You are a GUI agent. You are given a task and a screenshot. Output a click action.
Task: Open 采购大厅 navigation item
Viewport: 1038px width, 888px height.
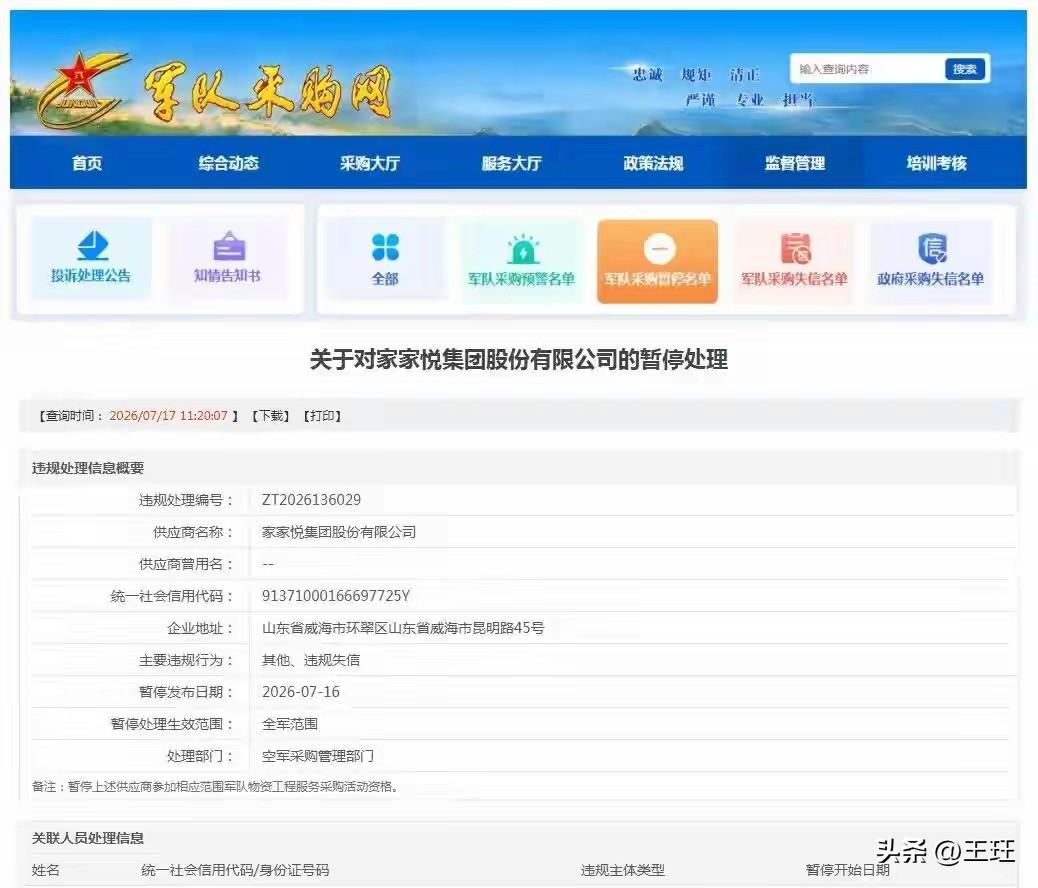(x=370, y=163)
